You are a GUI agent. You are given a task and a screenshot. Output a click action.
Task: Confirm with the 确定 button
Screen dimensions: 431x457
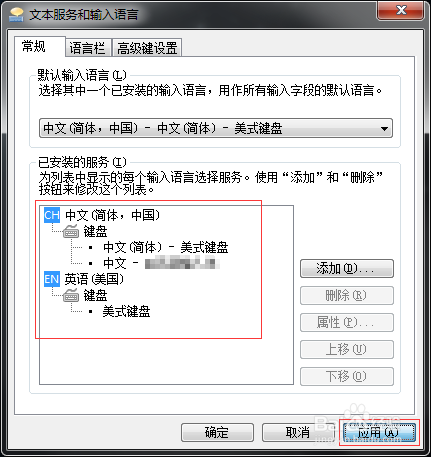pos(217,433)
